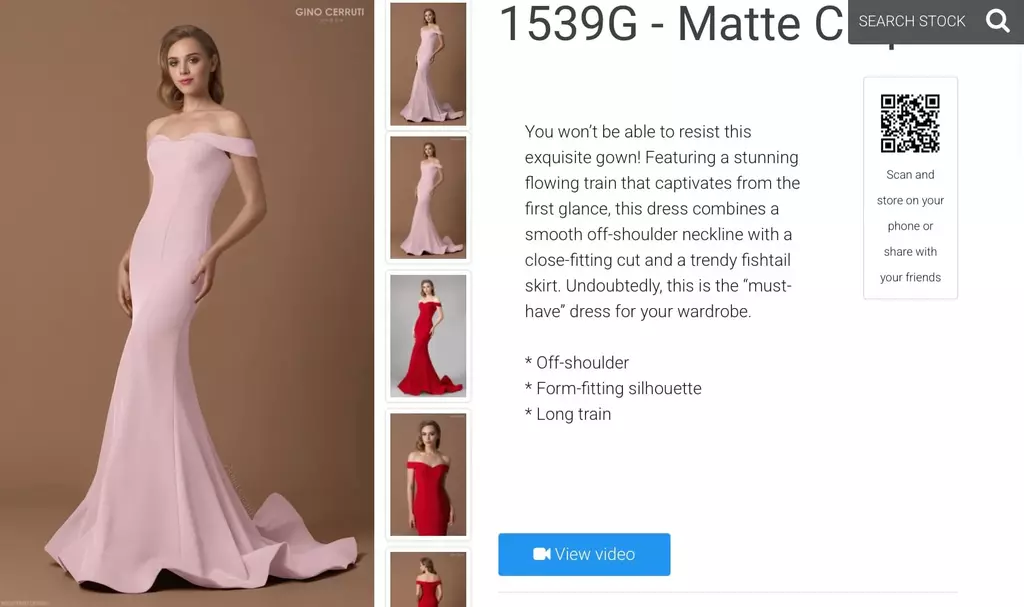Click the Form-fitting silhouette feature bullet

(613, 388)
